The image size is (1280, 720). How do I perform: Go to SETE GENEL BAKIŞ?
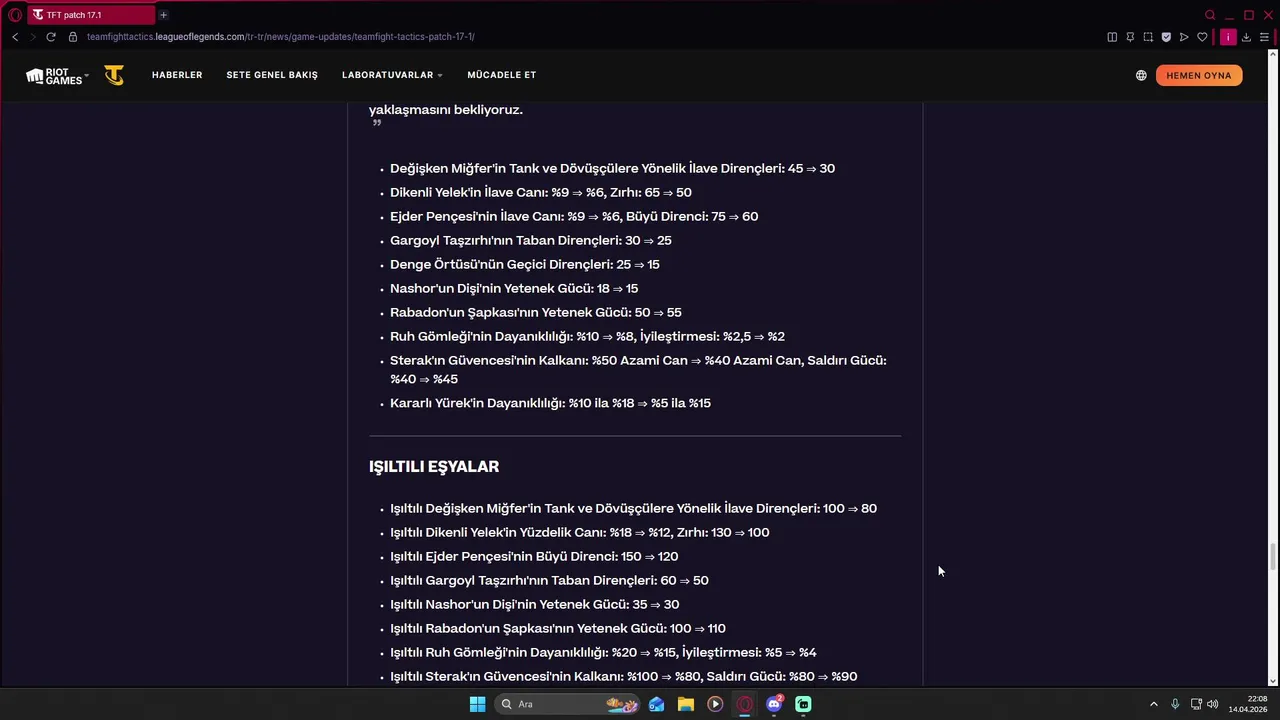pos(272,75)
